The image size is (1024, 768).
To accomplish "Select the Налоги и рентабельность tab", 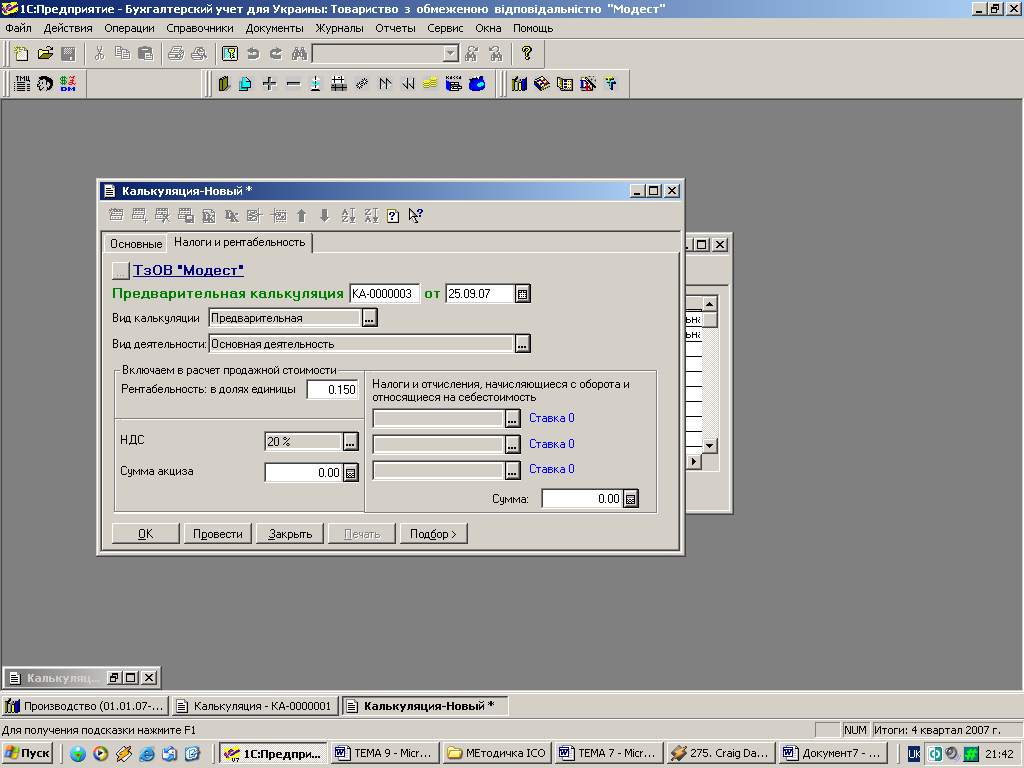I will 240,242.
